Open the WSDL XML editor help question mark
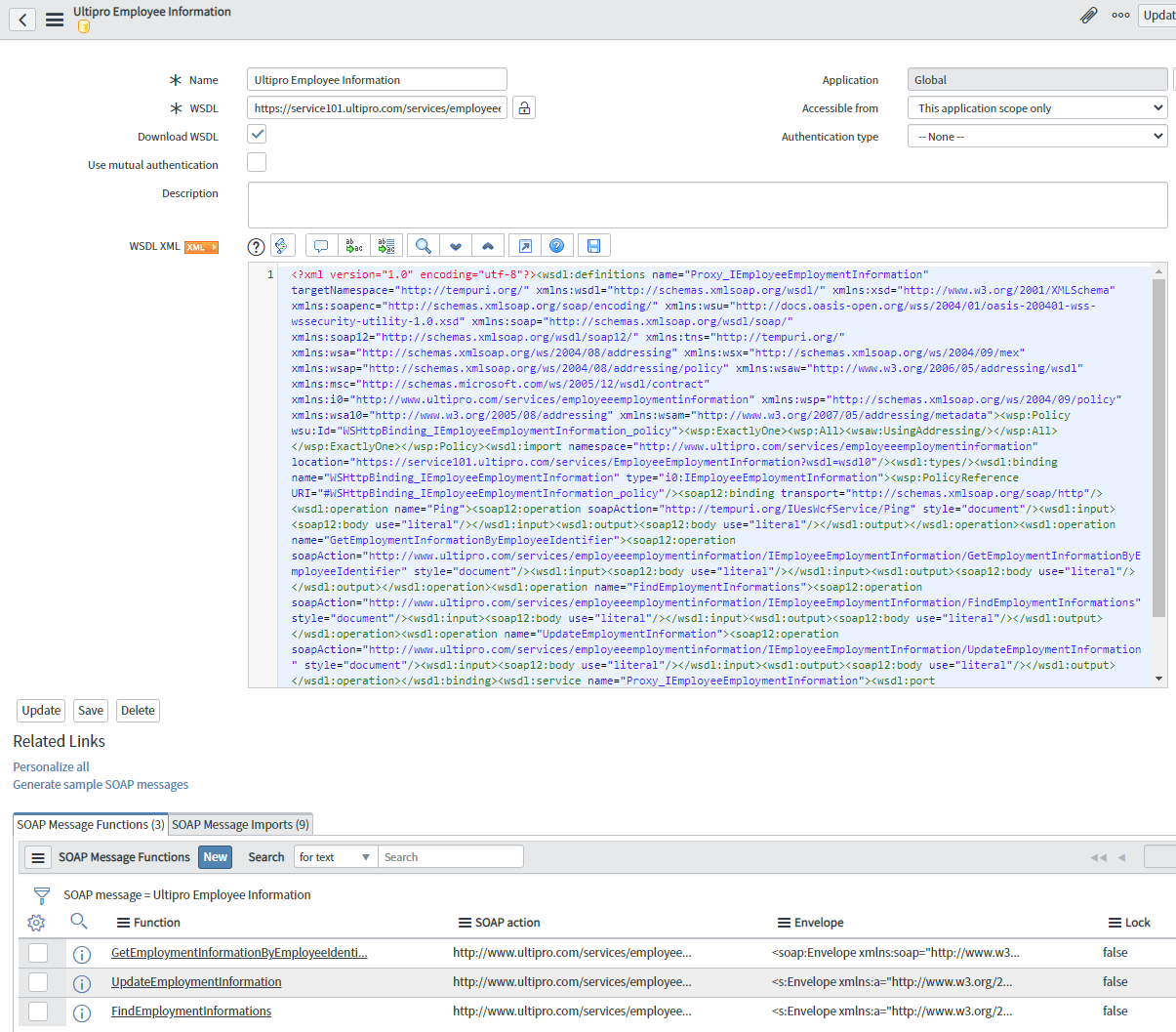Screen dimensions: 1176x1032 tap(256, 247)
